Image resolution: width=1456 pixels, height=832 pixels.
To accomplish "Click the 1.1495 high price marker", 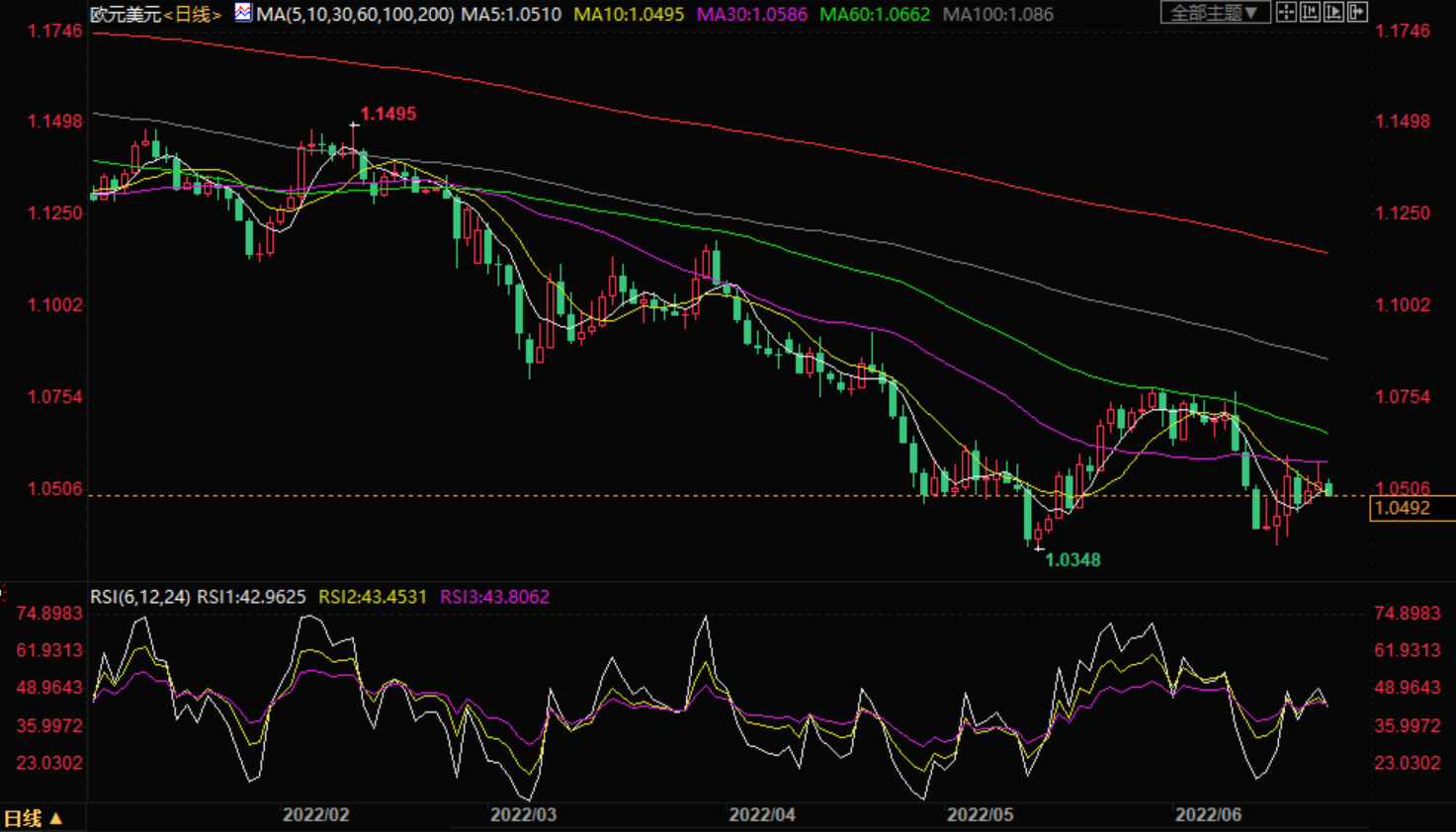I will click(x=387, y=114).
